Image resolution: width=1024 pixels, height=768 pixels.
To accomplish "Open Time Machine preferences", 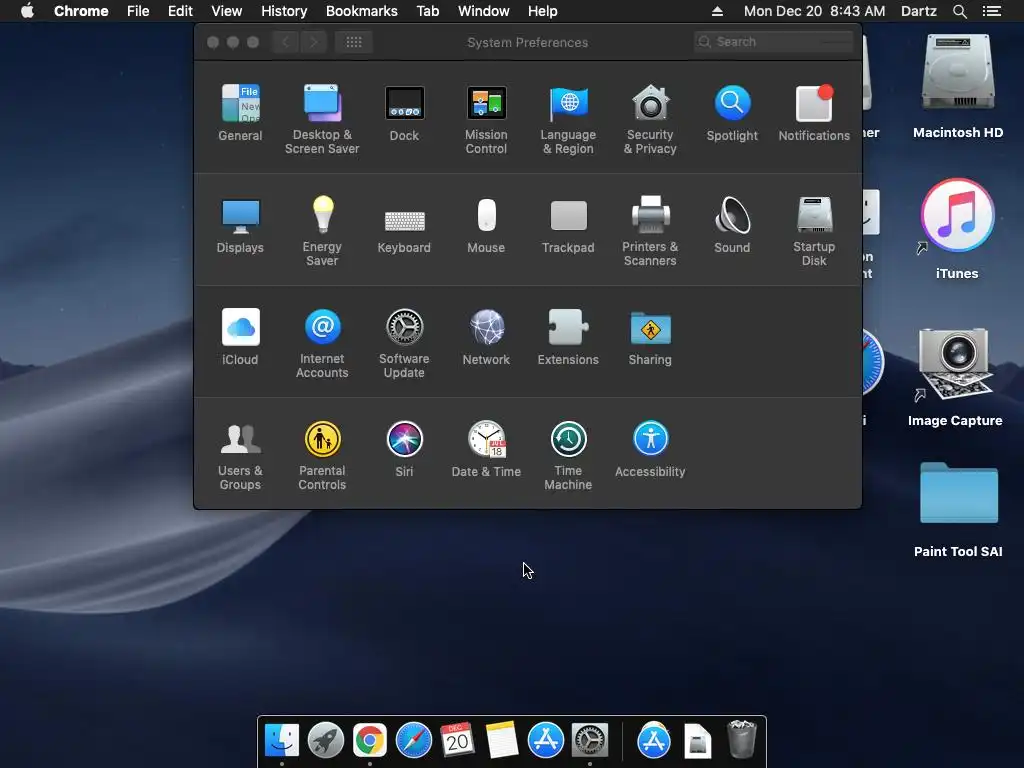I will [568, 455].
